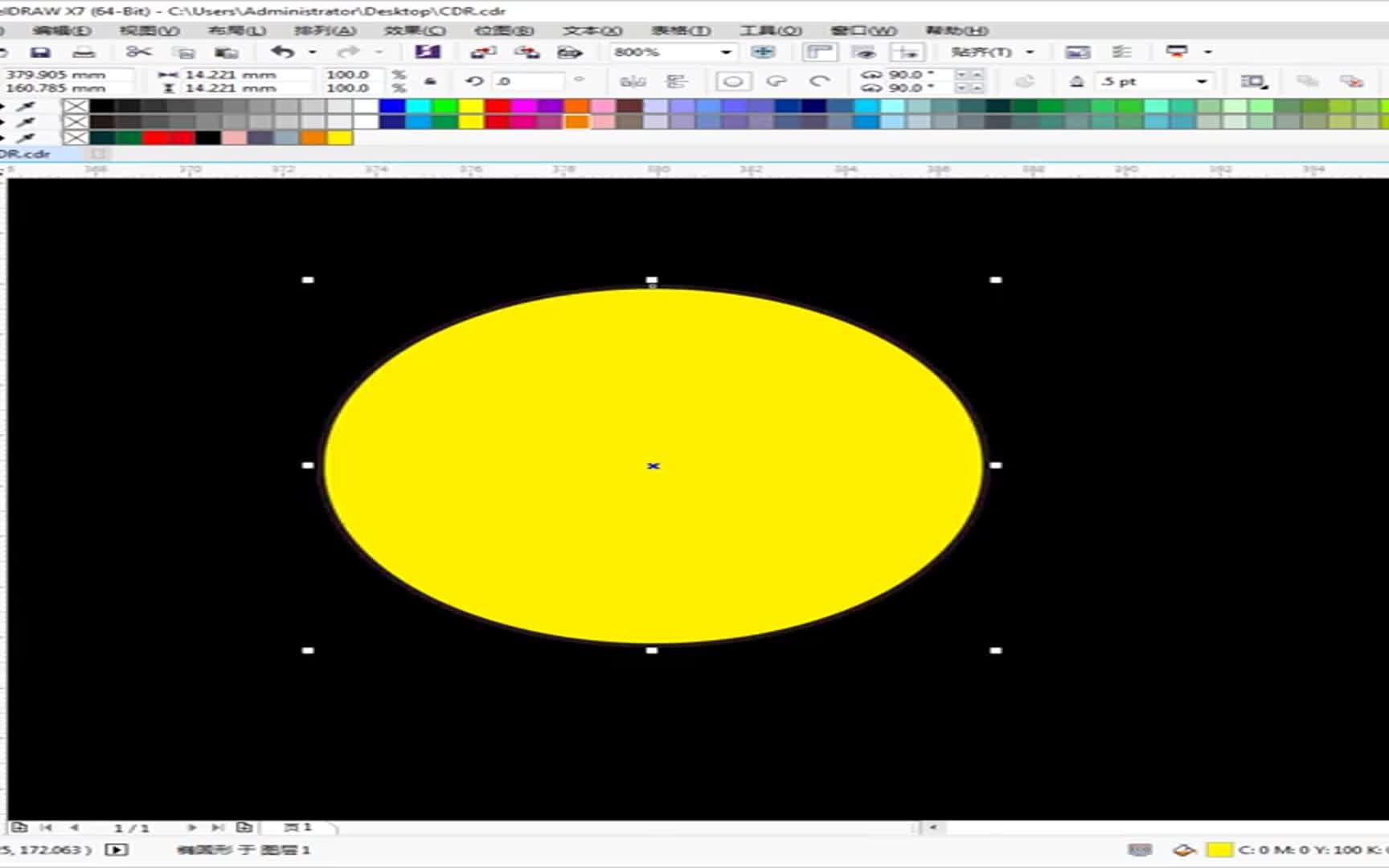Select no-color box in first palette row
Viewport: 1389px width, 868px height.
(76, 106)
